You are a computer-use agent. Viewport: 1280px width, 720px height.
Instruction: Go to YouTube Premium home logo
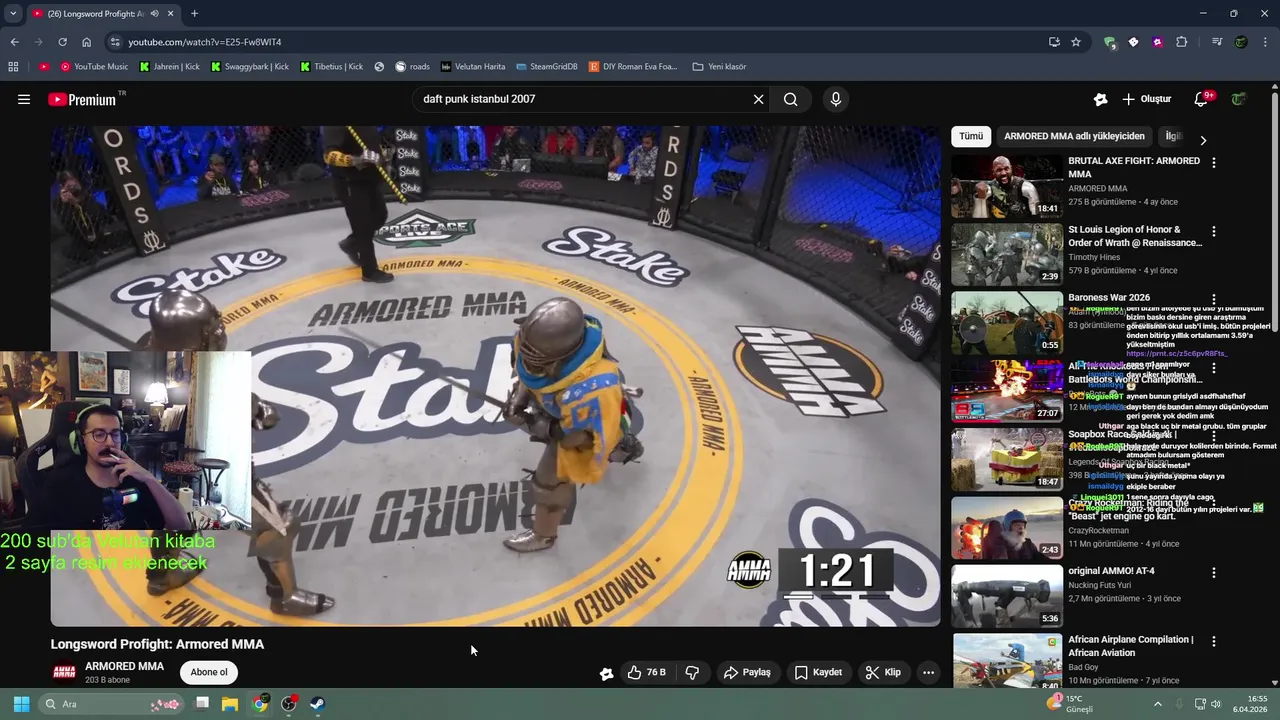click(82, 99)
